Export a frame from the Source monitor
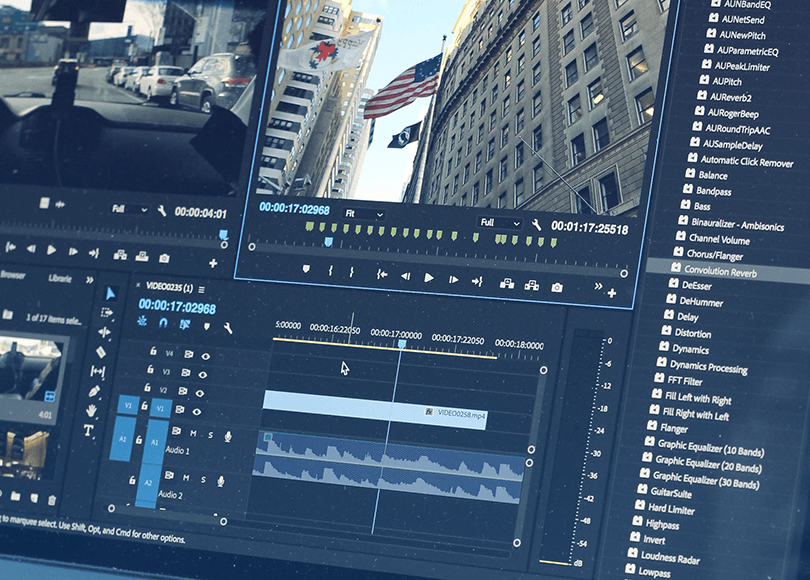The height and width of the screenshot is (580, 810). (x=164, y=258)
